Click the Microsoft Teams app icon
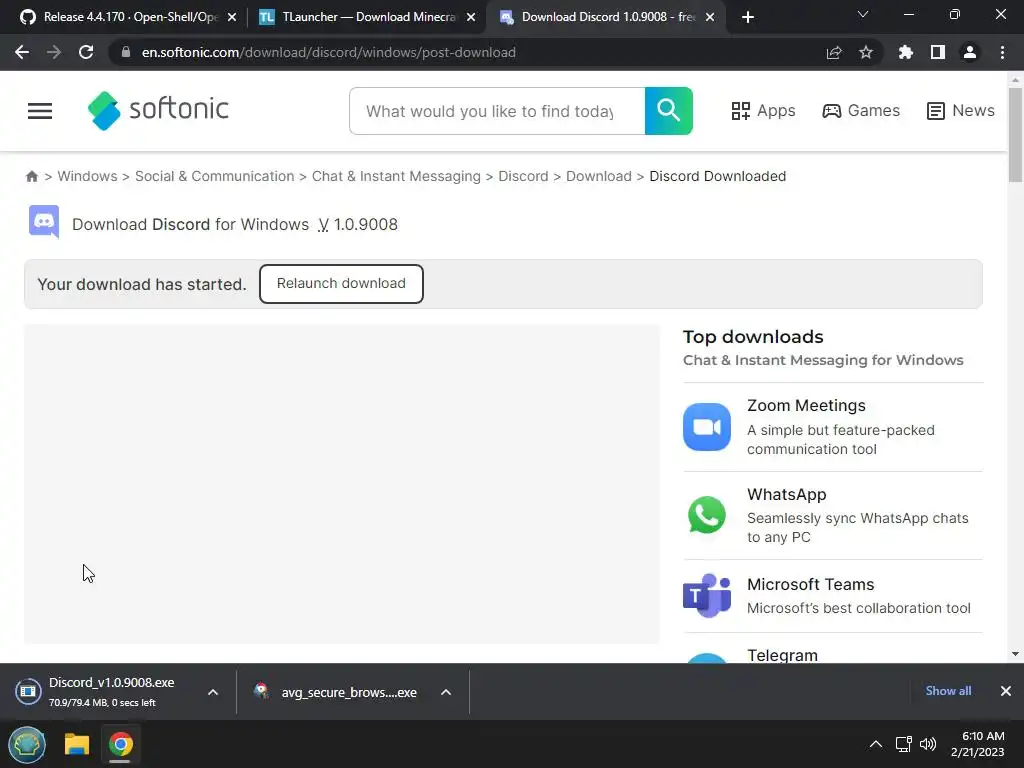 click(x=707, y=596)
